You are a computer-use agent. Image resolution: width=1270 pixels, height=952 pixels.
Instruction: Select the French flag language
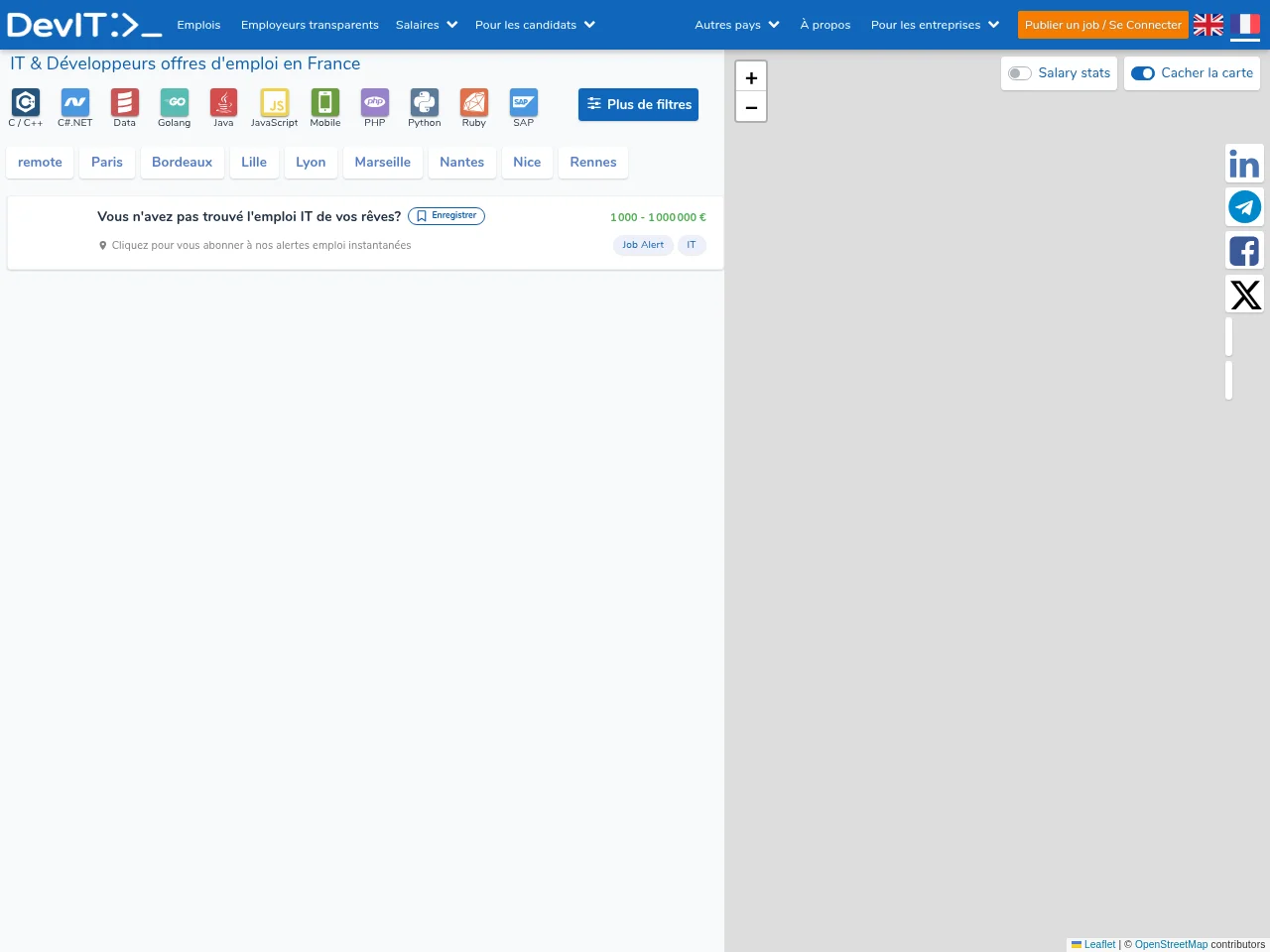point(1245,25)
